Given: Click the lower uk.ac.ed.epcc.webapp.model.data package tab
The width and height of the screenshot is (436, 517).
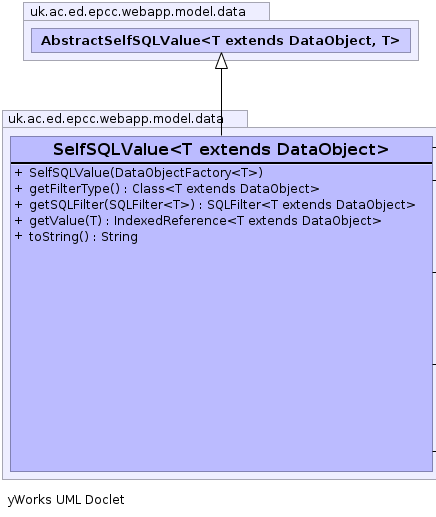Looking at the screenshot, I should (125, 119).
